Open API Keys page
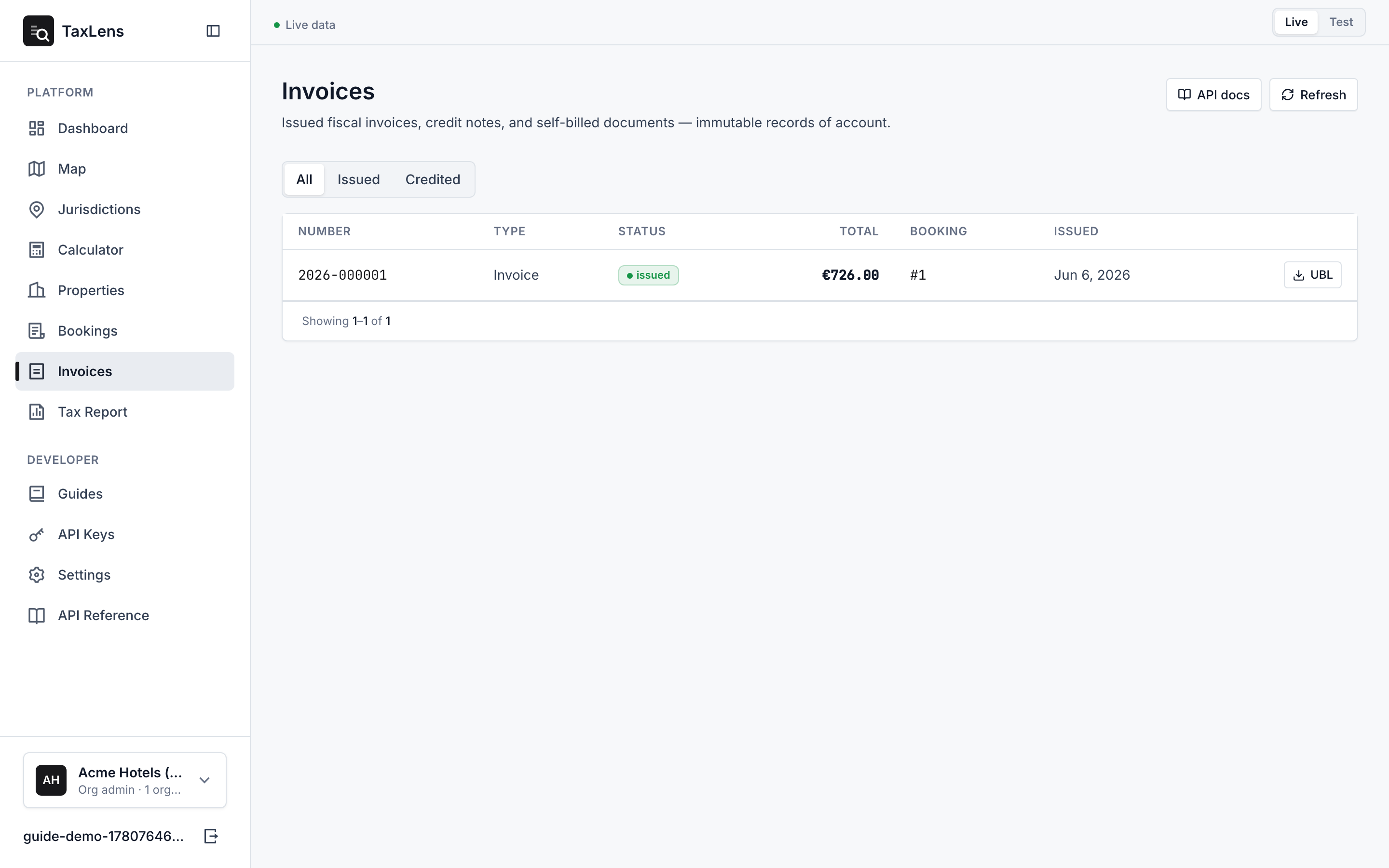The height and width of the screenshot is (868, 1389). click(124, 534)
